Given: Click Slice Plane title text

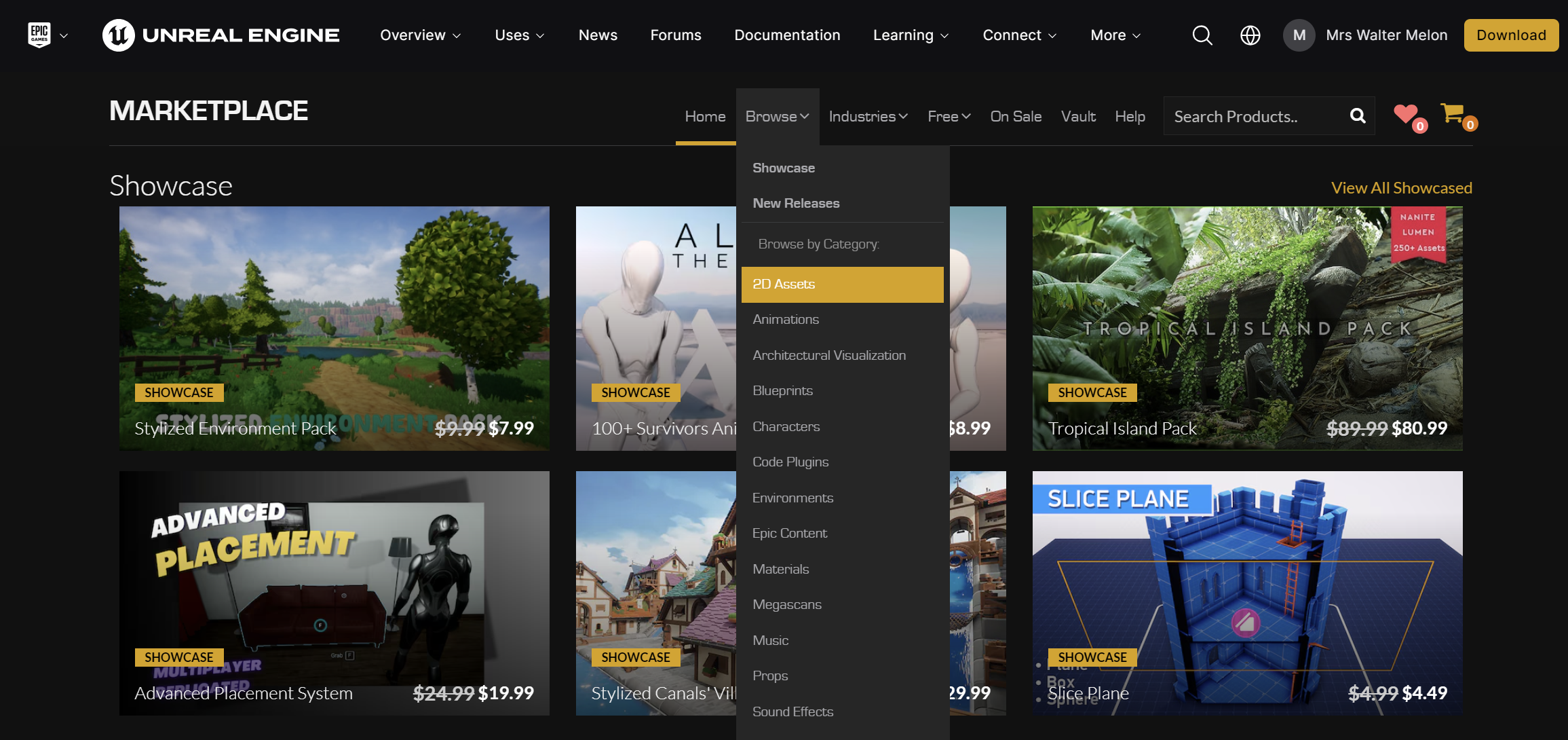Looking at the screenshot, I should (1088, 693).
